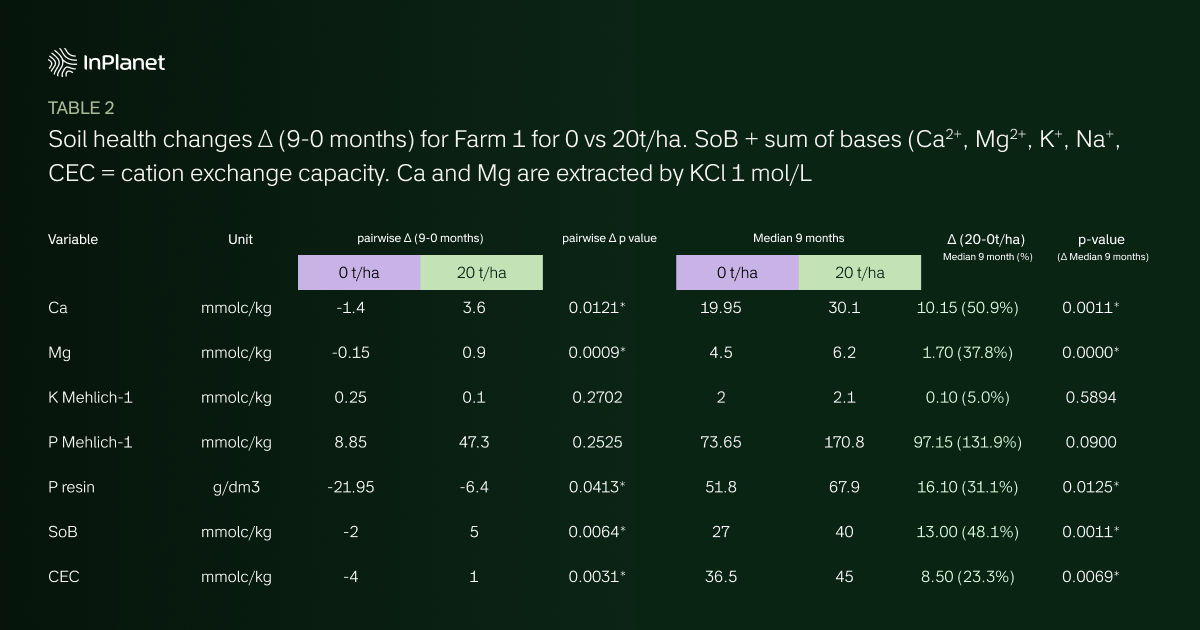1200x630 pixels.
Task: Click the InPlanet logo icon
Action: click(63, 62)
